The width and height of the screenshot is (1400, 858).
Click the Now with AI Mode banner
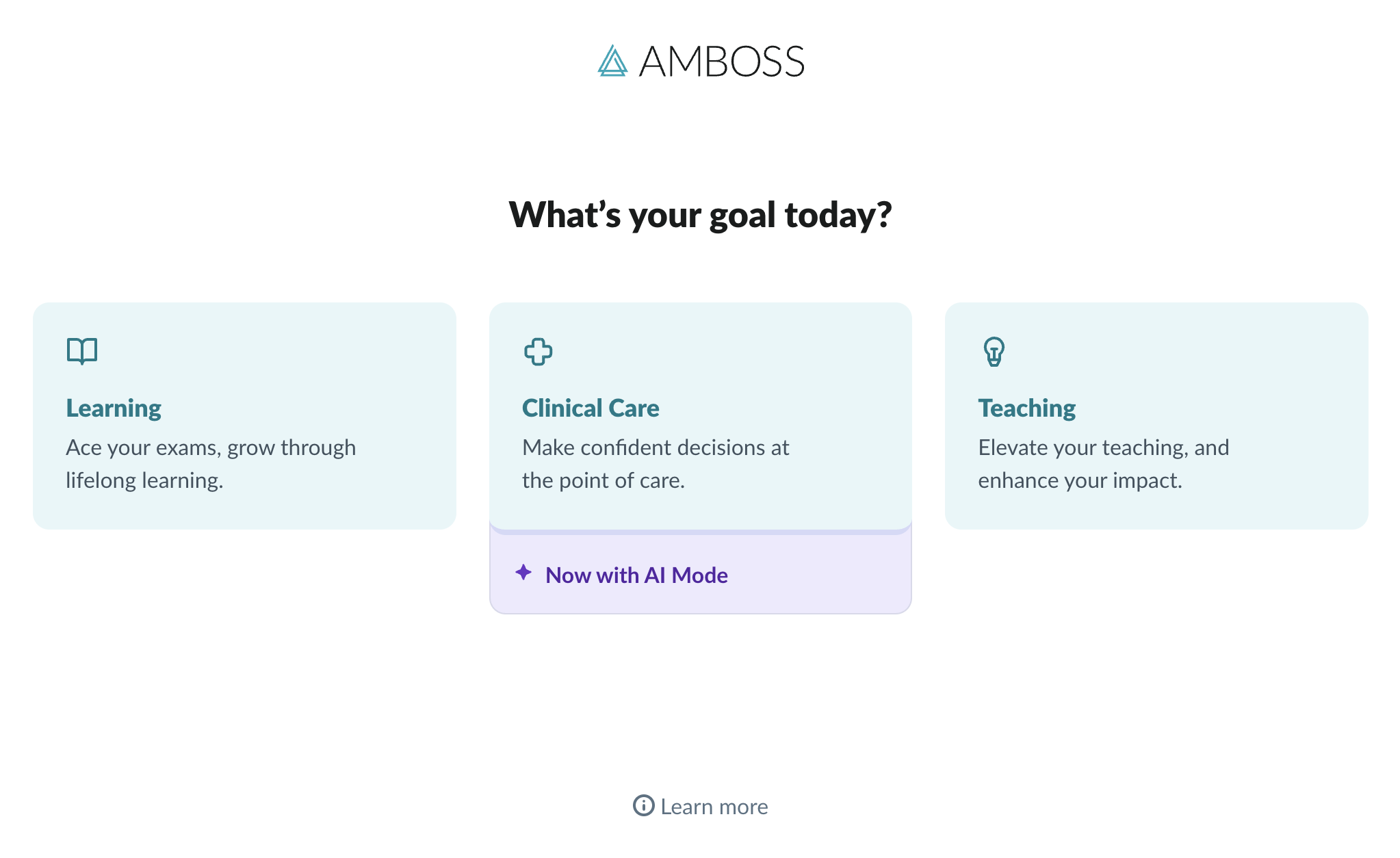[701, 575]
